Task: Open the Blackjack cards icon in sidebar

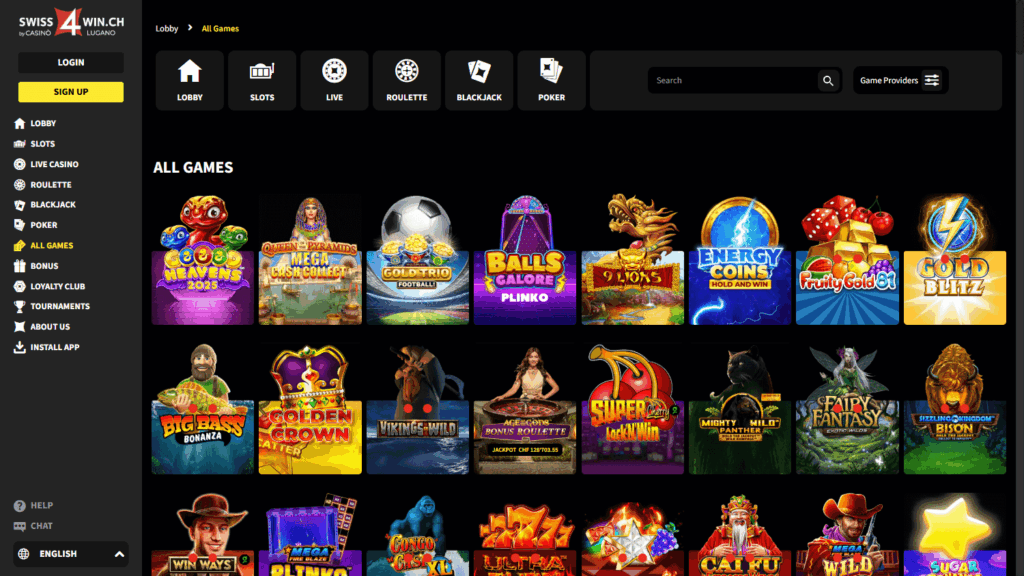Action: coord(20,205)
